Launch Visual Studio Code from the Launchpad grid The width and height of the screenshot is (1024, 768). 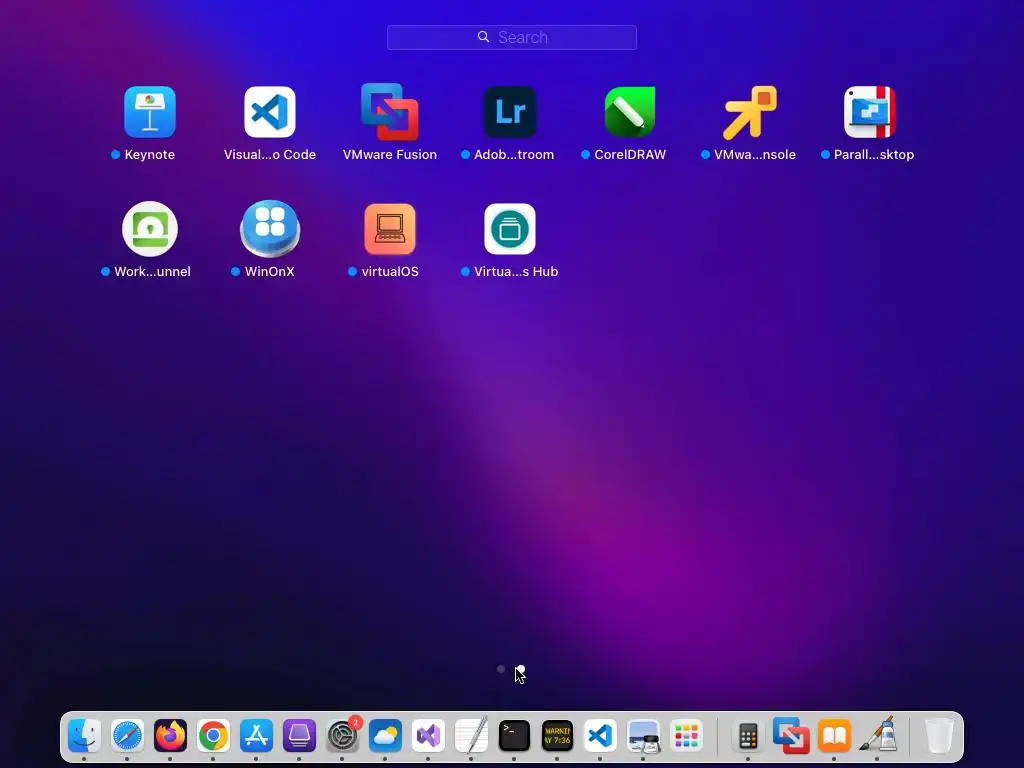[x=270, y=112]
